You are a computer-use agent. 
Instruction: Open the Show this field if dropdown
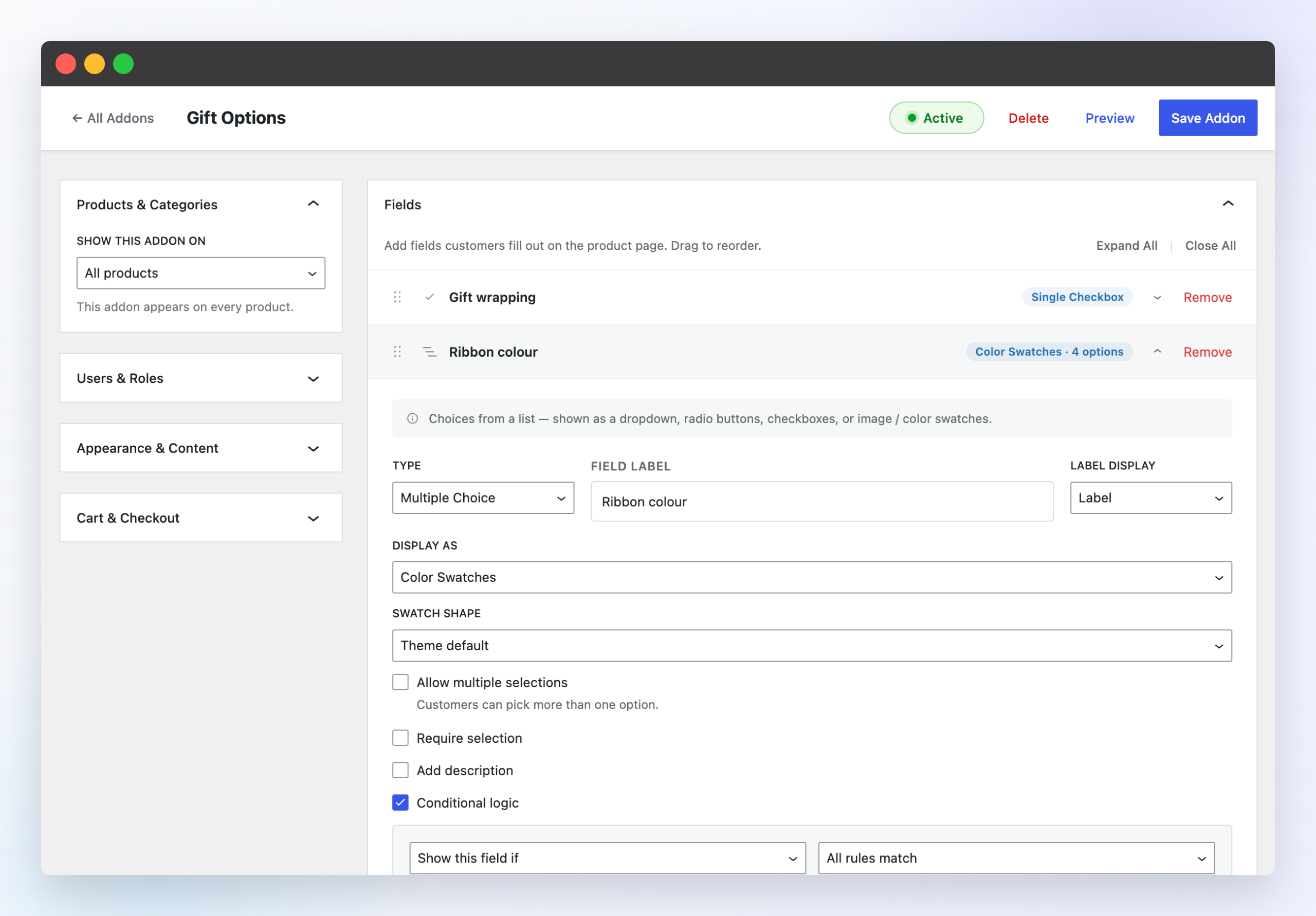[607, 857]
